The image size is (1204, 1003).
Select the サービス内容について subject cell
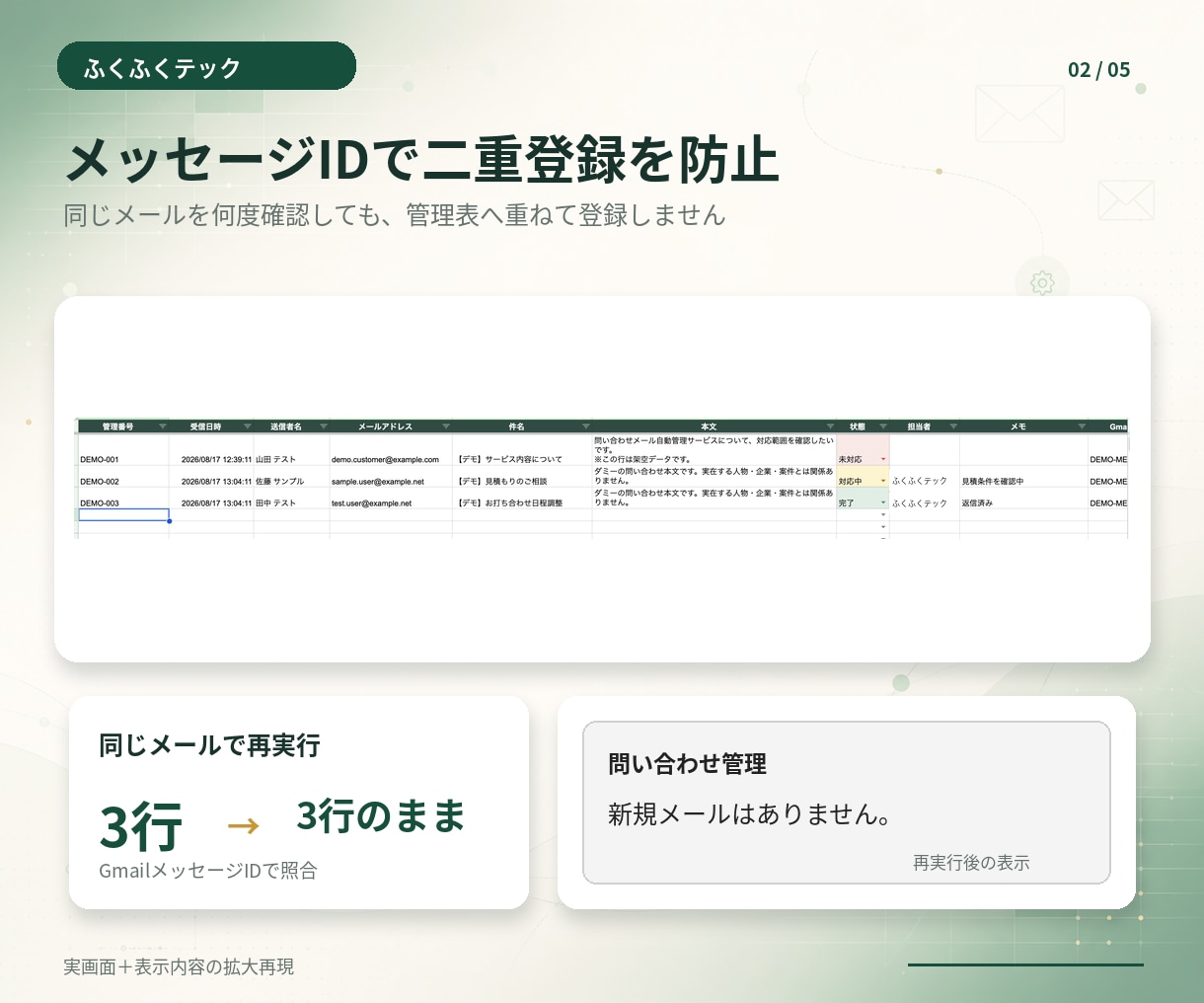(x=522, y=450)
